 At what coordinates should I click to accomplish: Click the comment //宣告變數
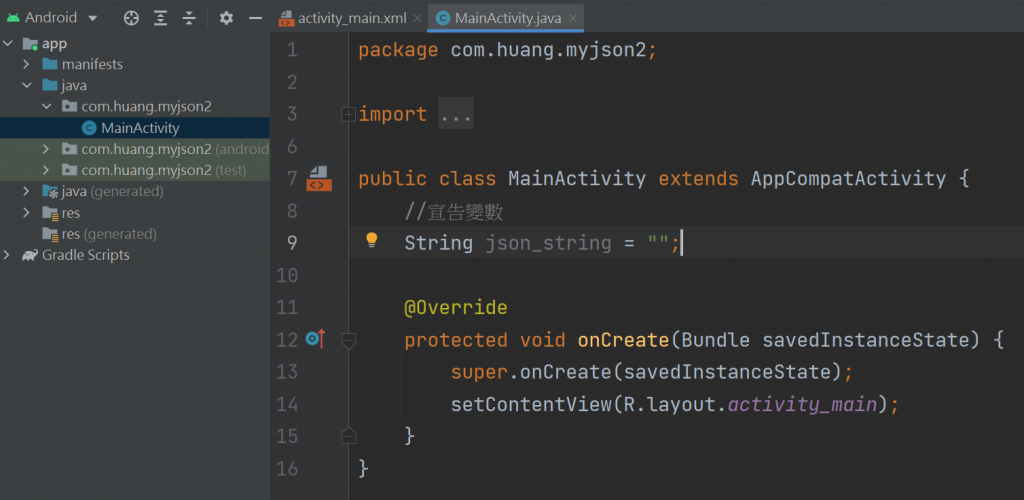[454, 211]
